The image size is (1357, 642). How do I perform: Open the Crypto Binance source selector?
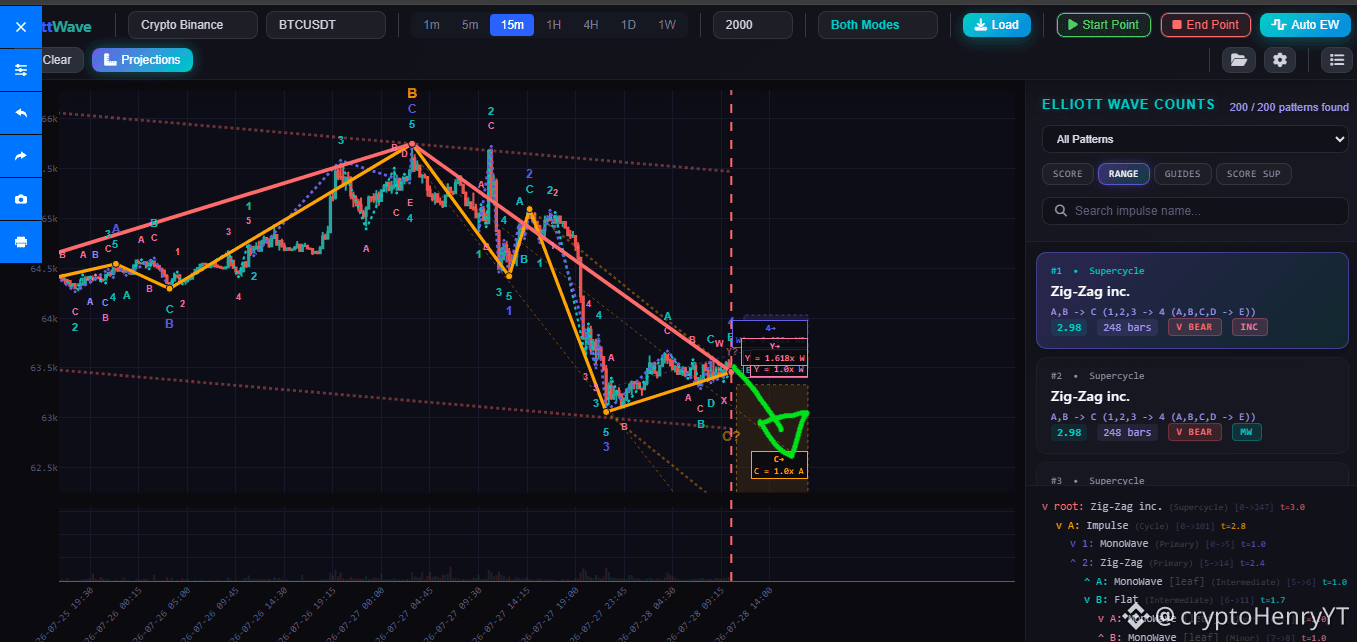tap(193, 25)
